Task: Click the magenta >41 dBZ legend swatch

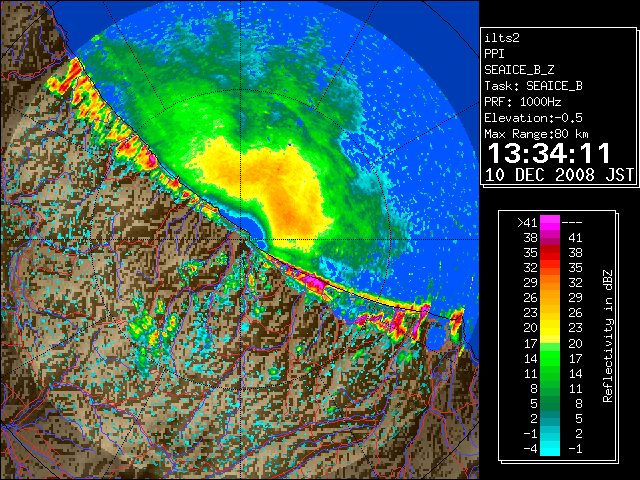Action: pyautogui.click(x=549, y=222)
